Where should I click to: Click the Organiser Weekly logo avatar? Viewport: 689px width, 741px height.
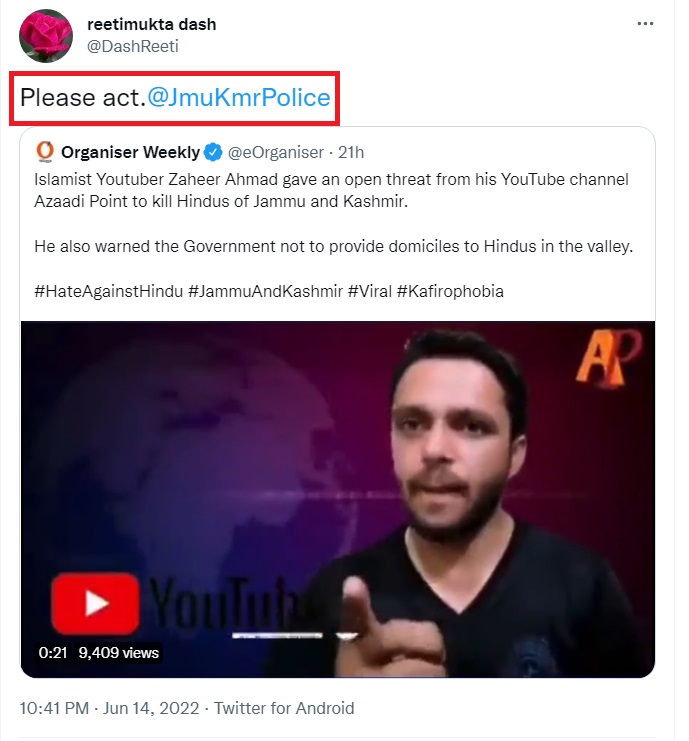click(45, 152)
